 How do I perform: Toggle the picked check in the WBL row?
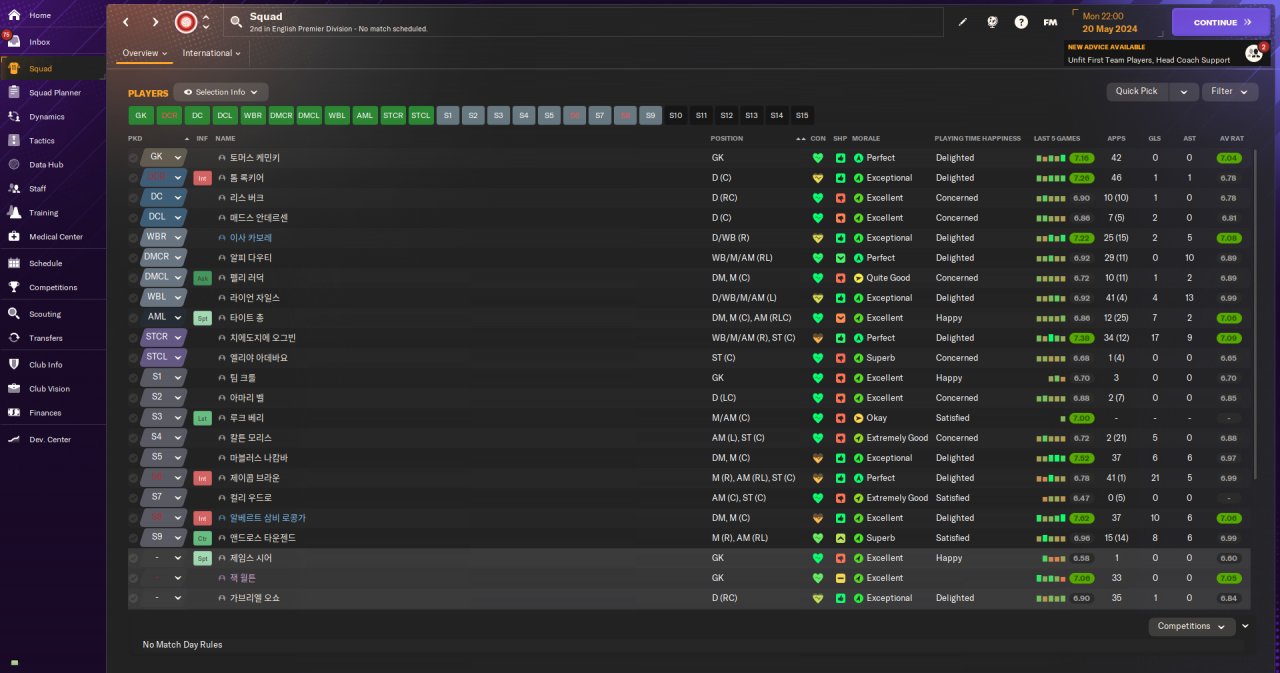click(x=134, y=298)
